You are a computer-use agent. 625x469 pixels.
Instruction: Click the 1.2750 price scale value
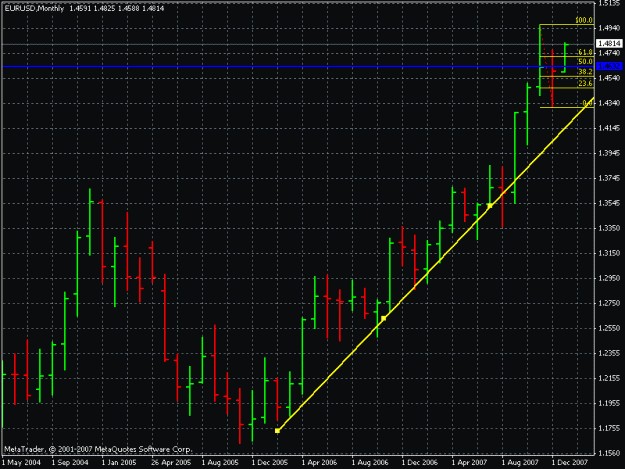point(609,303)
